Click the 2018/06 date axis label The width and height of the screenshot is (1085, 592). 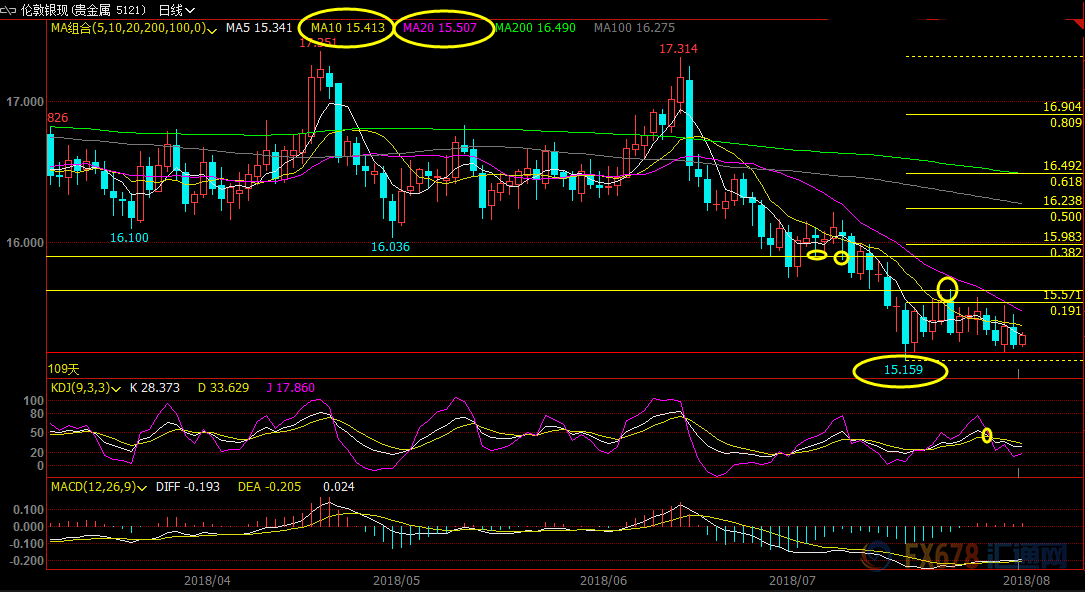604,580
